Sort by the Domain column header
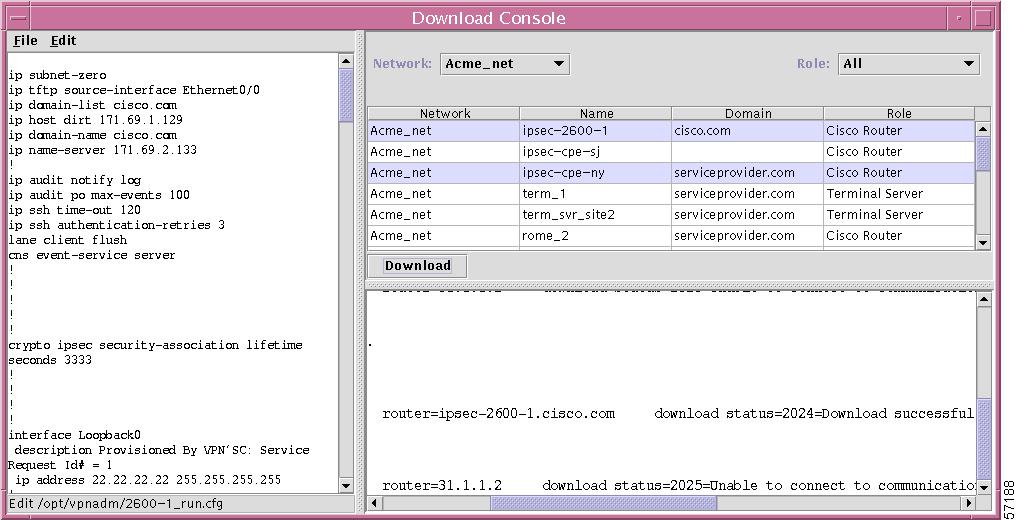 pos(748,114)
